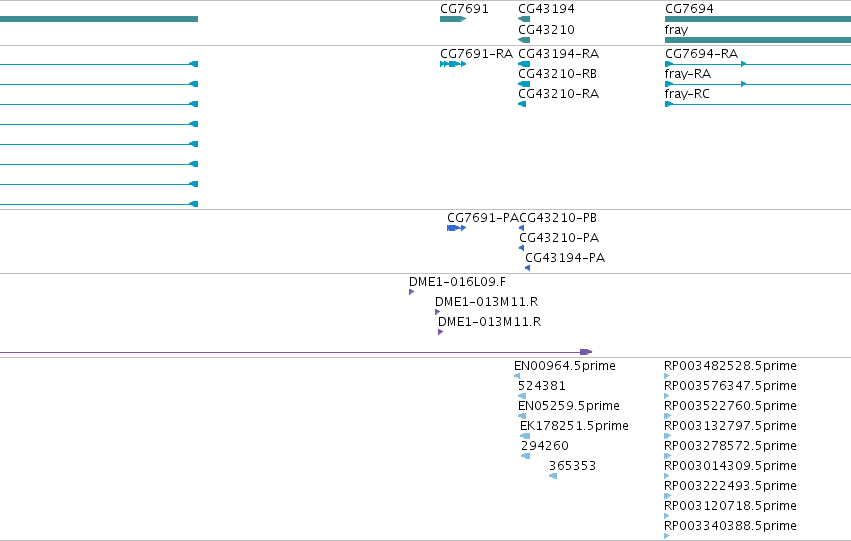This screenshot has height=541, width=851.
Task: Open the CG43194-PA protein label
Action: point(565,258)
